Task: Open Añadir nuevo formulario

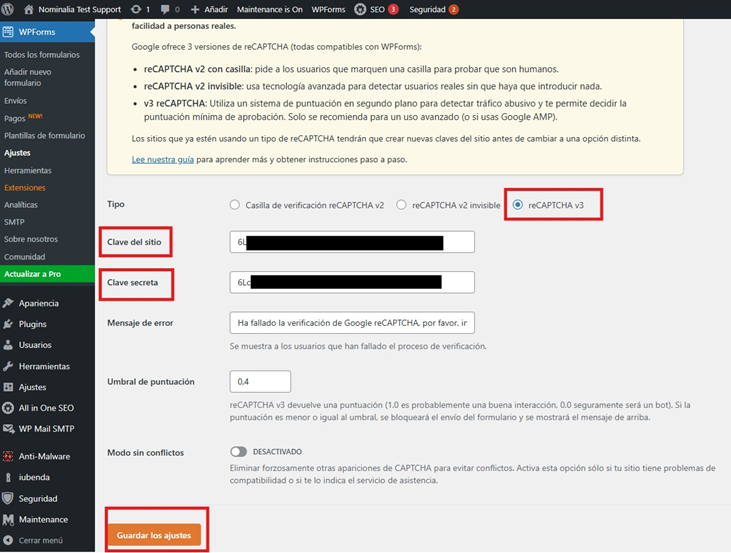Action: (x=28, y=77)
